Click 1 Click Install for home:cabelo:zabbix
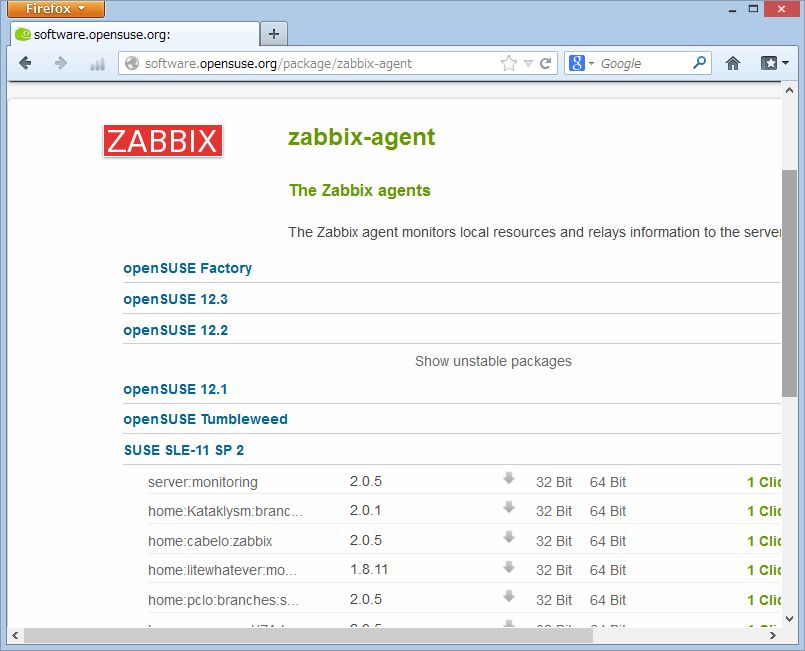Screen dimensions: 805x651 coord(764,541)
